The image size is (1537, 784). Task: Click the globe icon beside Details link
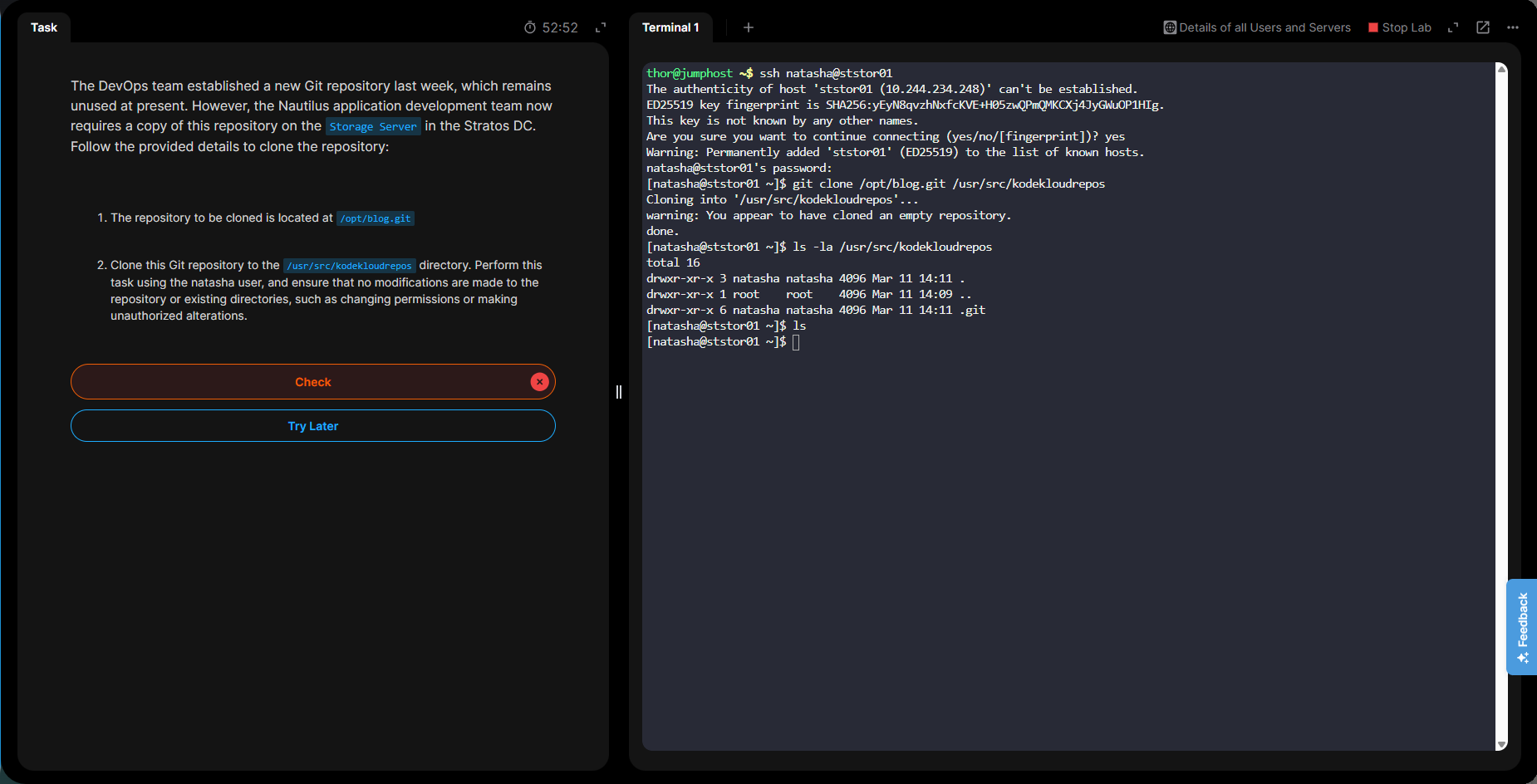click(1170, 27)
